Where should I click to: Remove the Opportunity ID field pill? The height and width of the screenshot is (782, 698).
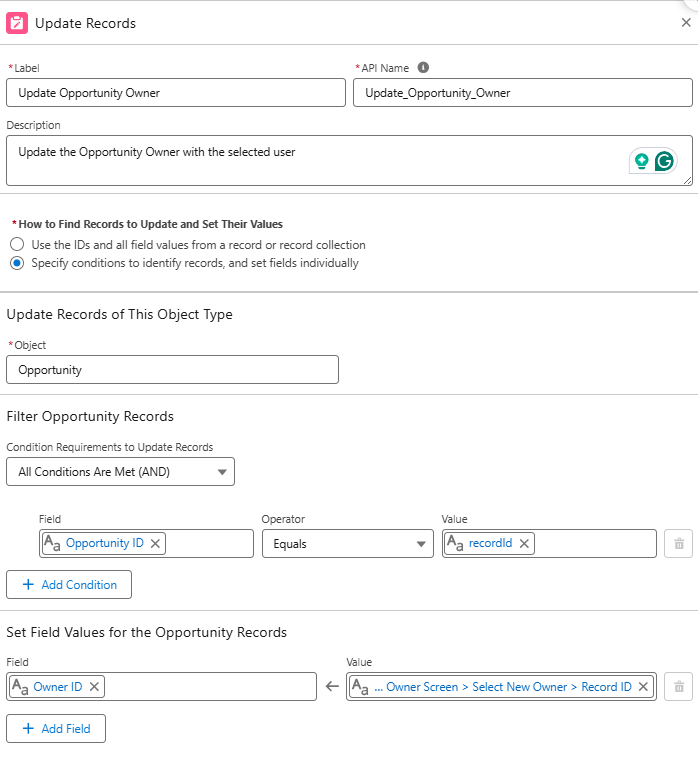point(155,544)
